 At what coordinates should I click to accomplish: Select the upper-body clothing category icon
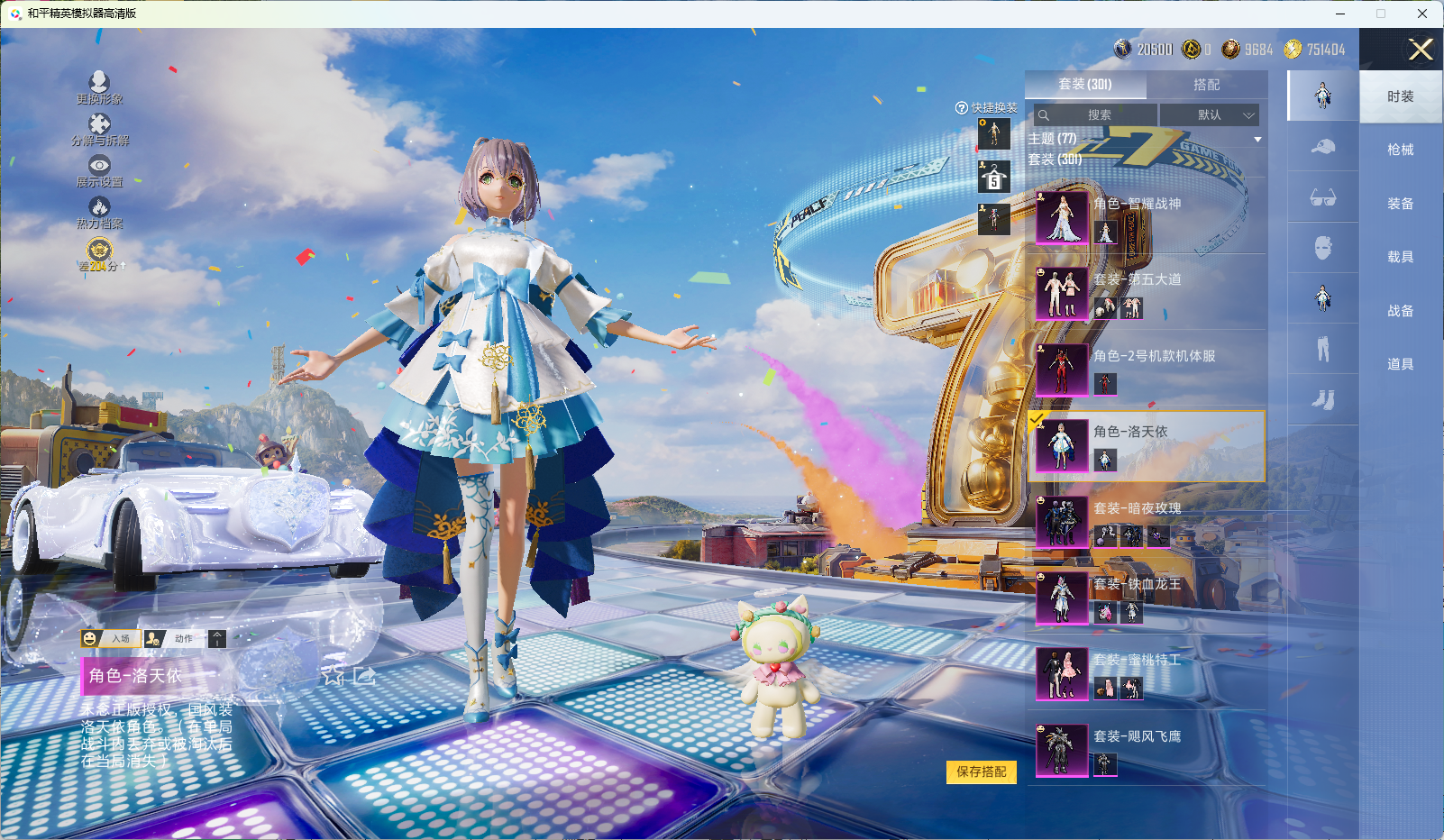click(1322, 298)
